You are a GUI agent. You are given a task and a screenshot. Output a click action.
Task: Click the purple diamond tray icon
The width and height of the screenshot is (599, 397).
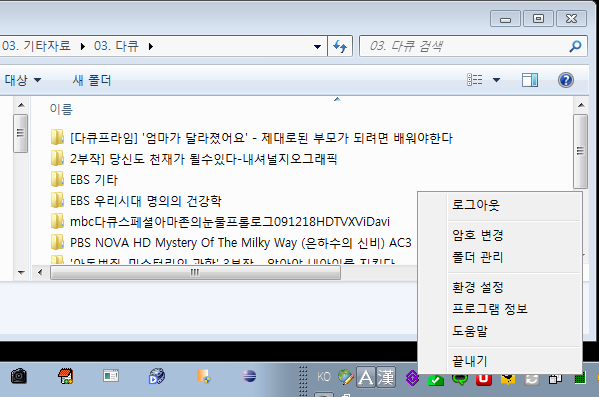[412, 379]
